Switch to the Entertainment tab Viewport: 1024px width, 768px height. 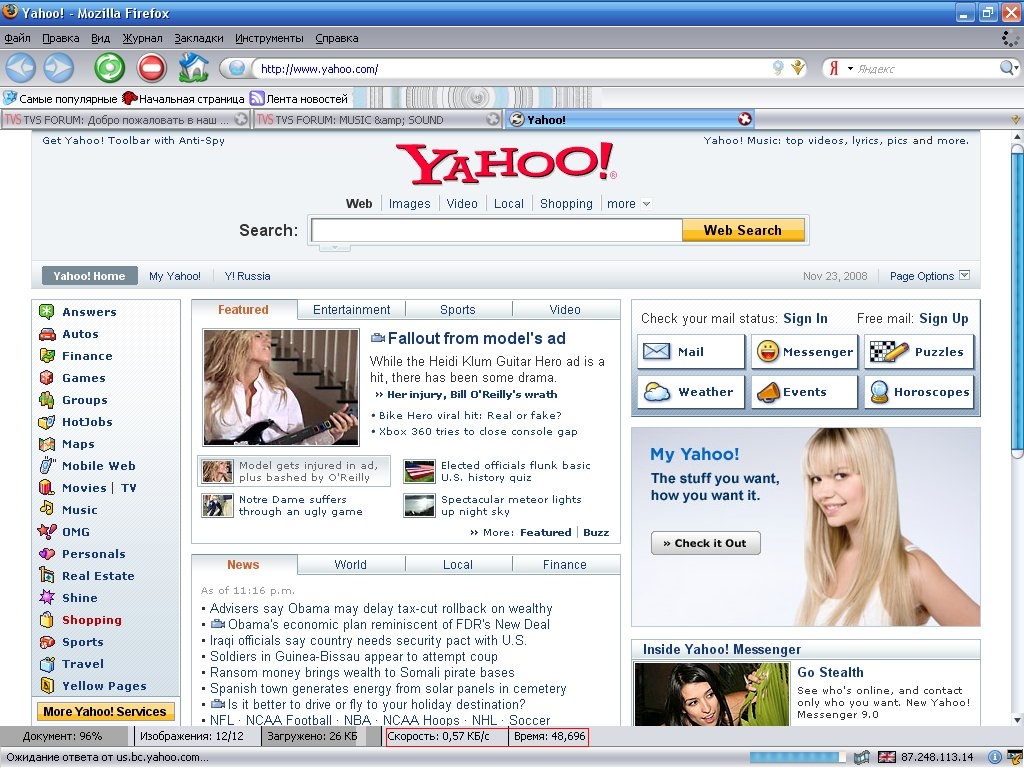pos(351,310)
